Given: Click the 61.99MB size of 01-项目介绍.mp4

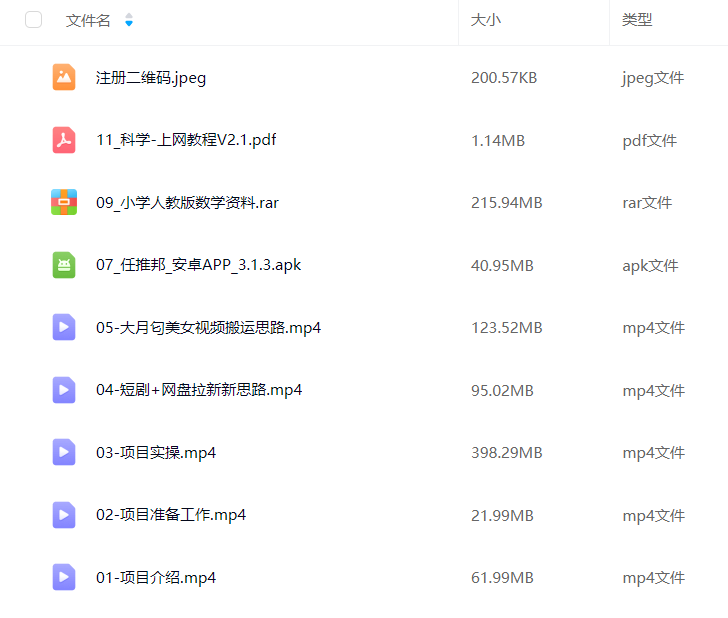Looking at the screenshot, I should (502, 578).
